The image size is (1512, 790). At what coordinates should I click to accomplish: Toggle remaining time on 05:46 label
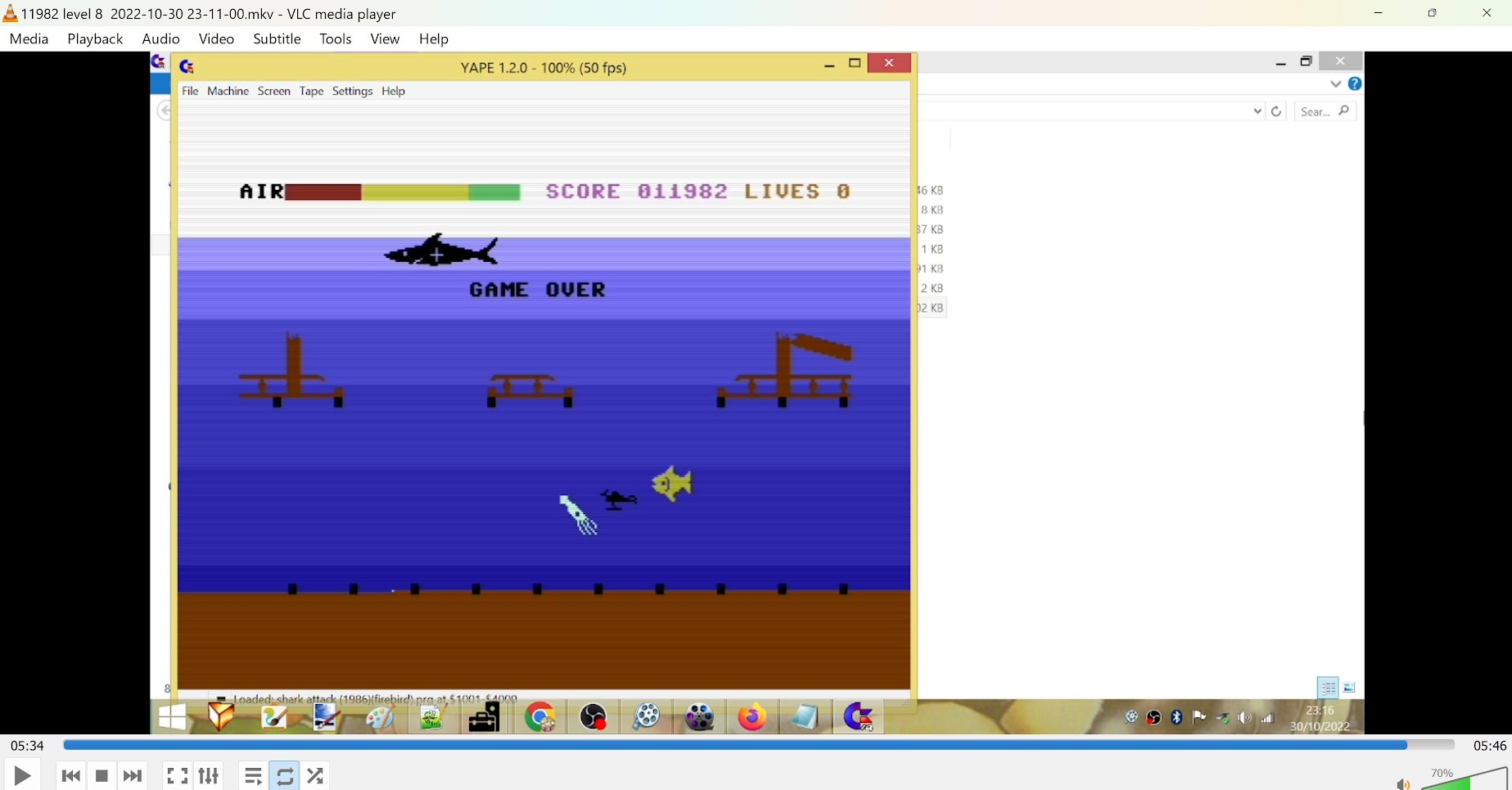coord(1489,746)
